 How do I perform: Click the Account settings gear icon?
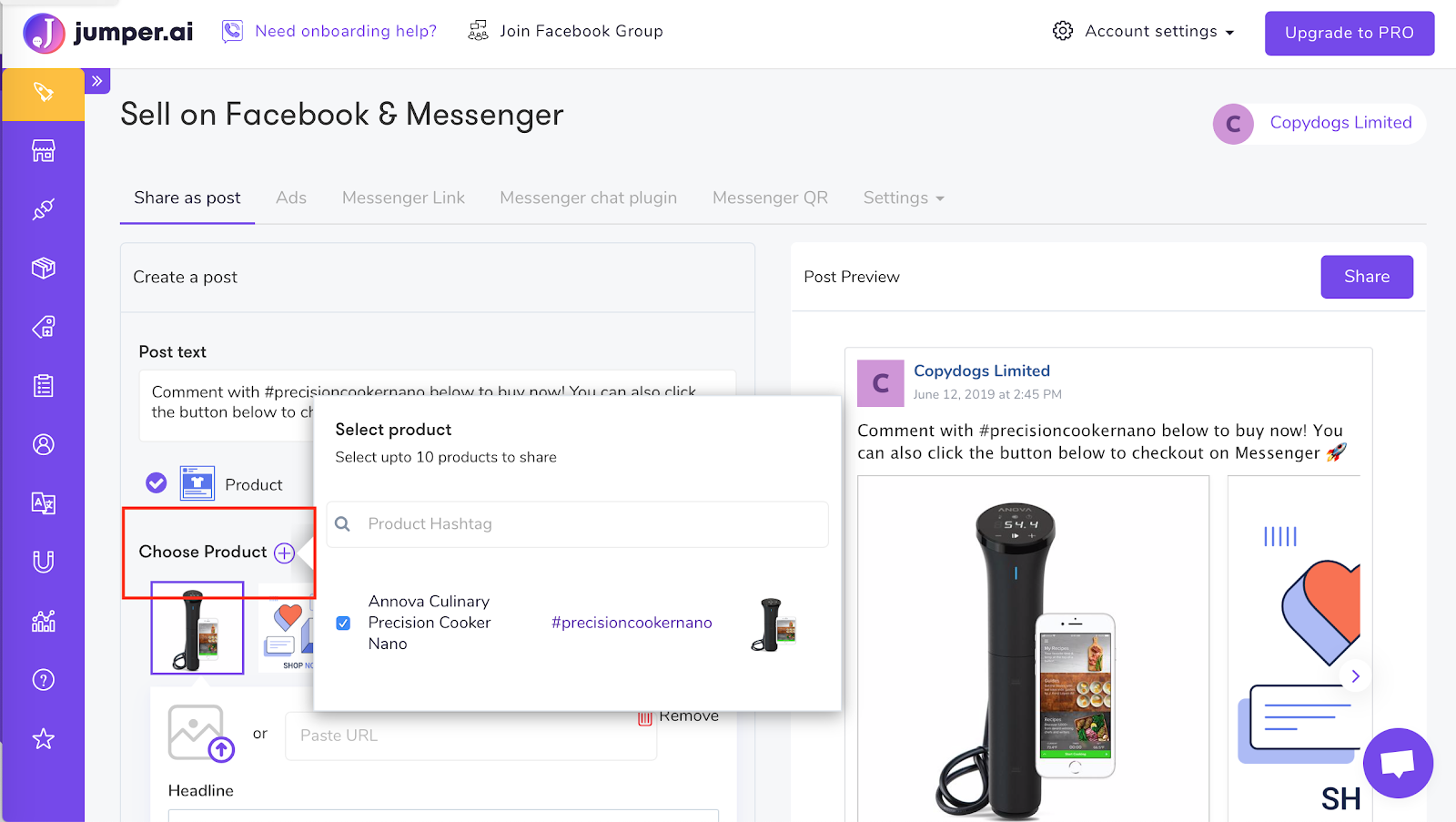coord(1063,31)
